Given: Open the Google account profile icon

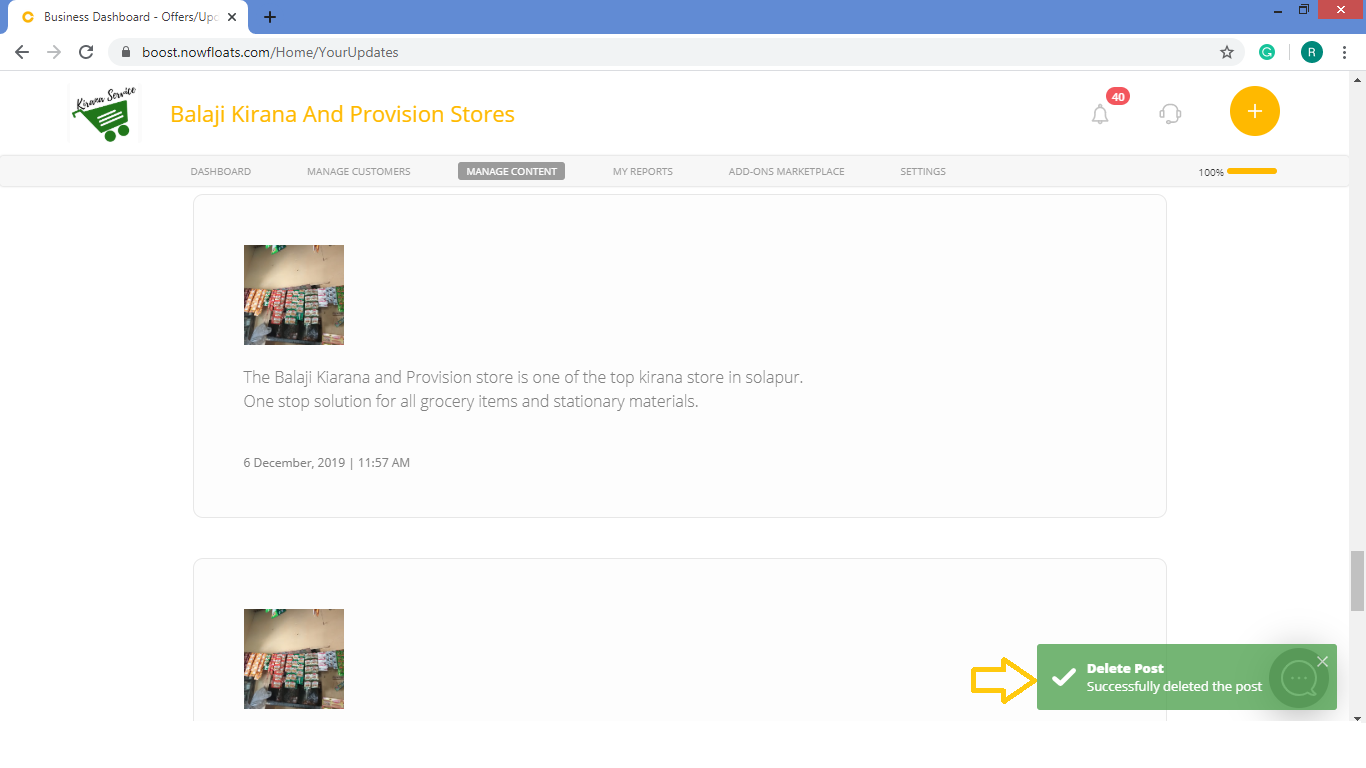Looking at the screenshot, I should click(x=1311, y=50).
